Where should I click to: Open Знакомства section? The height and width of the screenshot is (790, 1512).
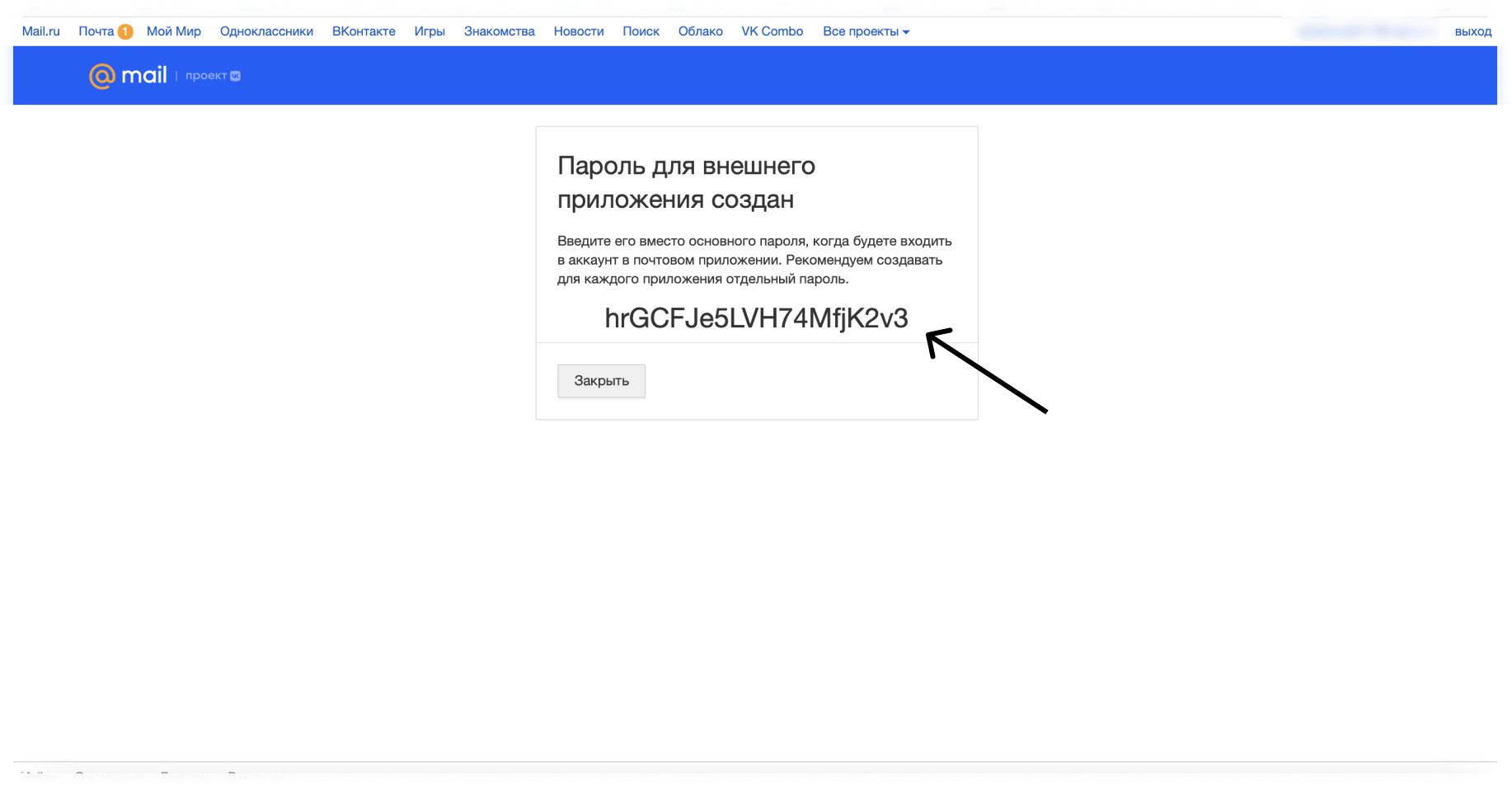(x=499, y=31)
